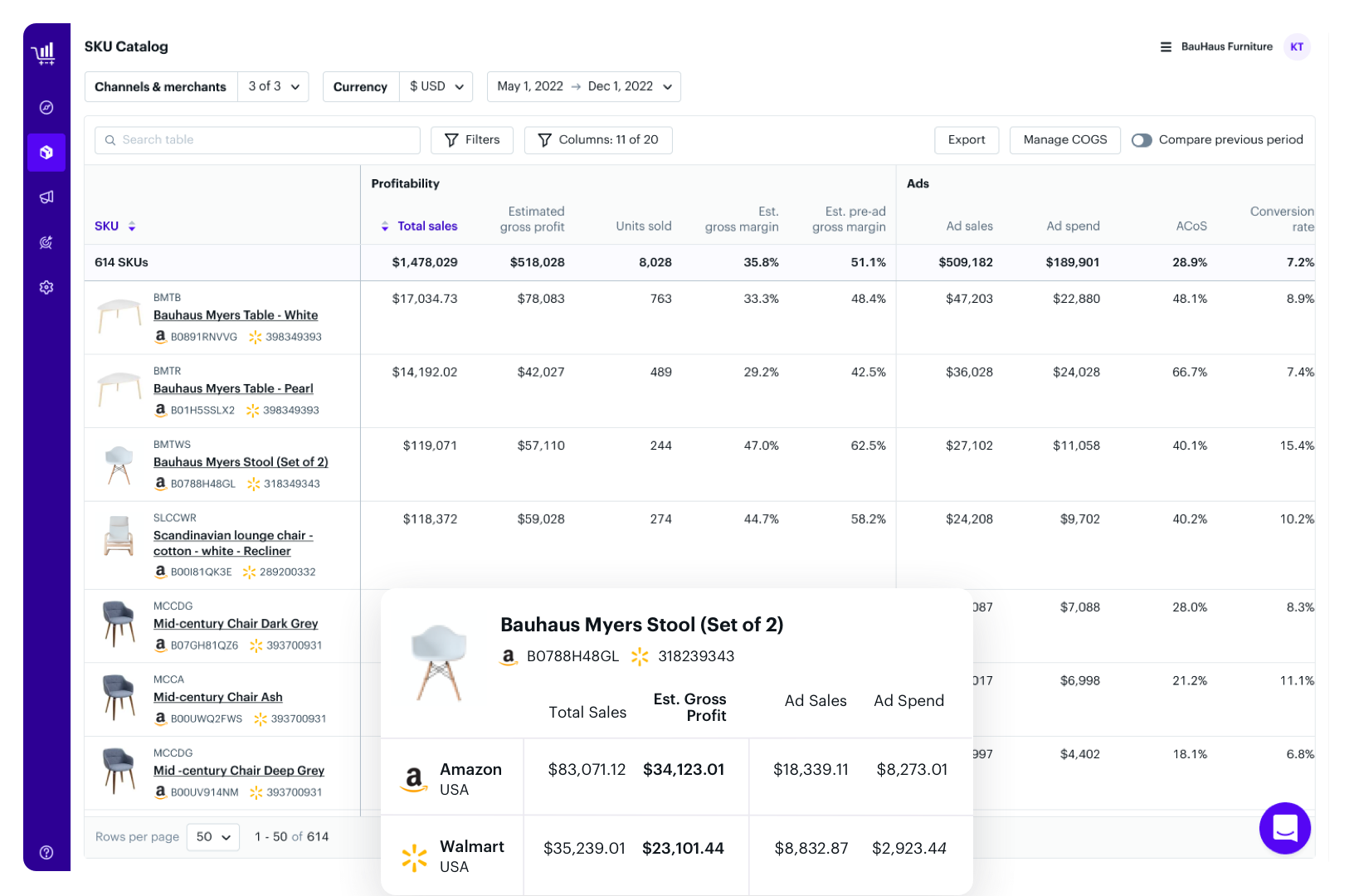1354x896 pixels.
Task: Click the Mid-century Chair Ash thumbnail
Action: pyautogui.click(x=119, y=697)
